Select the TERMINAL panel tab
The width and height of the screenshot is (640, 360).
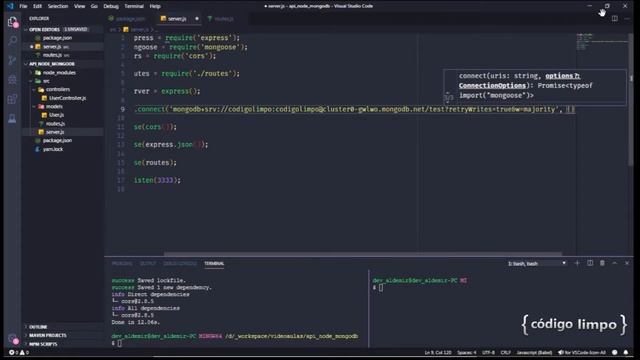click(x=214, y=264)
